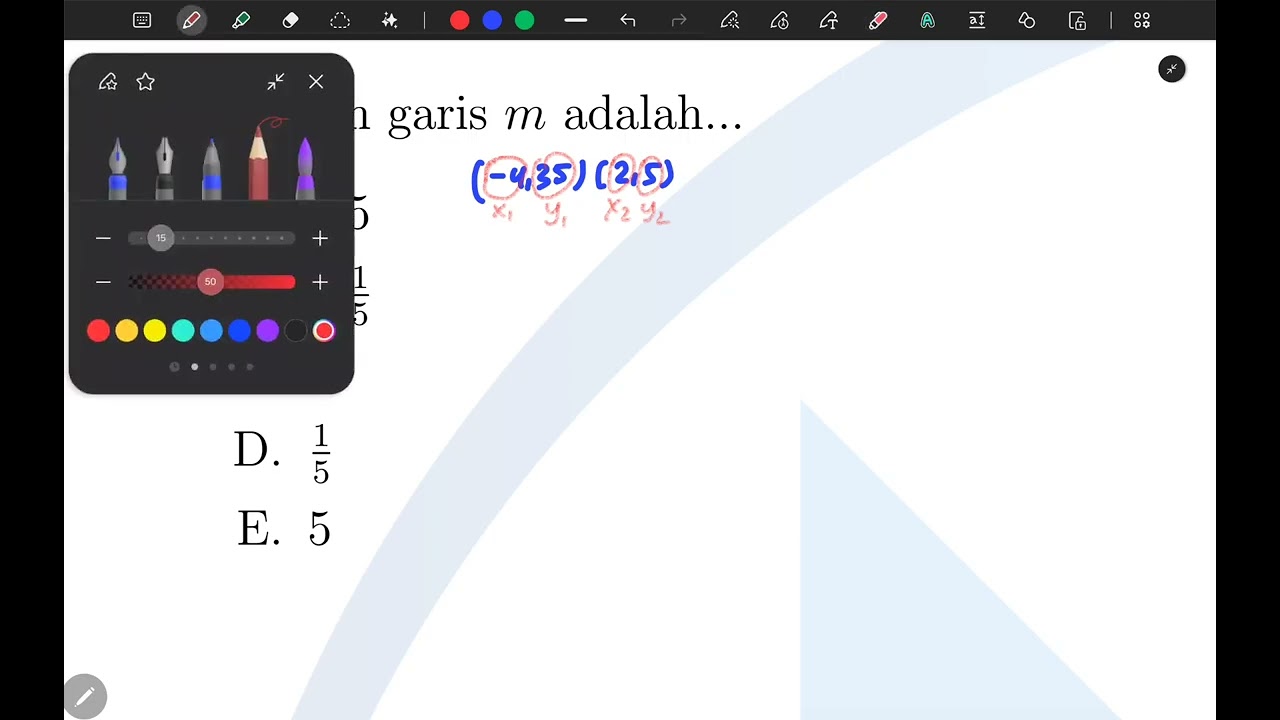Choose the red pencil style
Viewport: 1280px width, 720px height.
tap(258, 160)
